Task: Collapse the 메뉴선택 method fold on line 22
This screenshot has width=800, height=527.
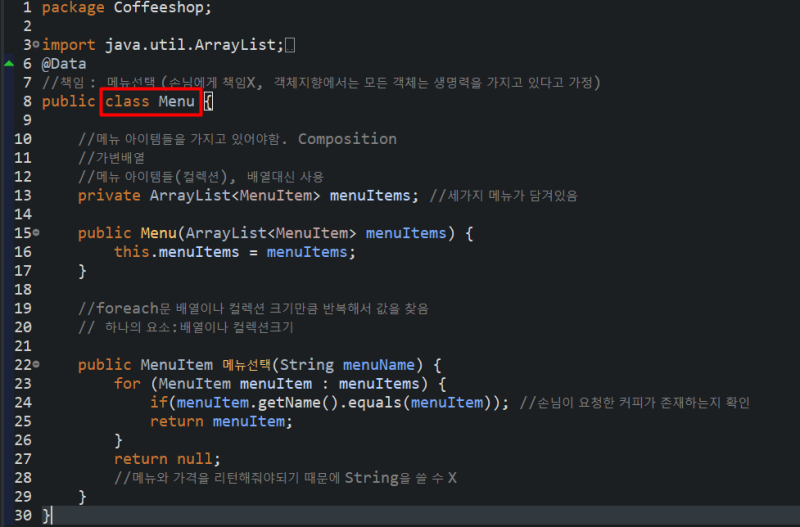Action: 36,364
